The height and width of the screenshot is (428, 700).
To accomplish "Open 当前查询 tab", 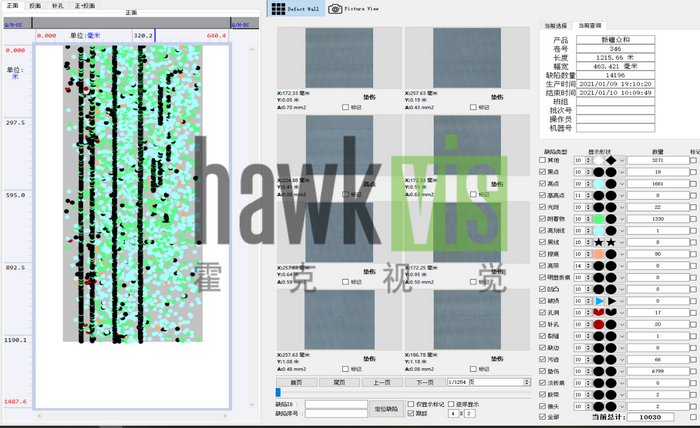I will [x=590, y=26].
